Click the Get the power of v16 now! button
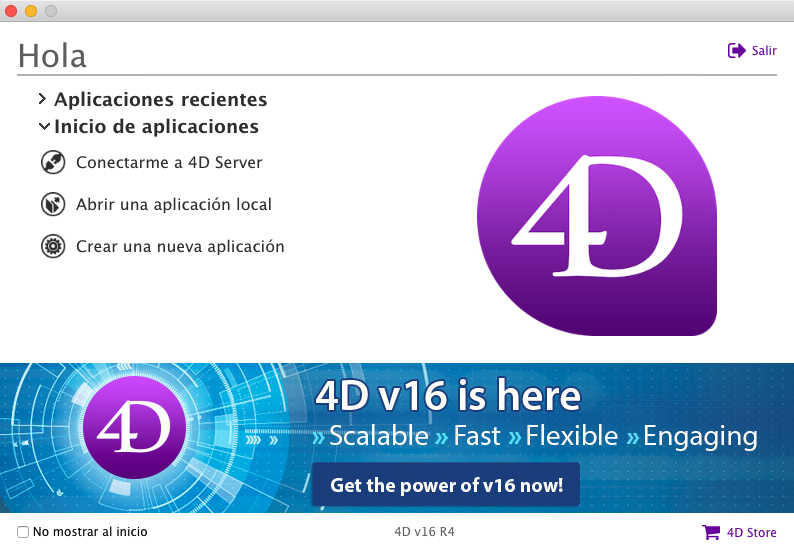Image resolution: width=794 pixels, height=551 pixels. point(446,485)
